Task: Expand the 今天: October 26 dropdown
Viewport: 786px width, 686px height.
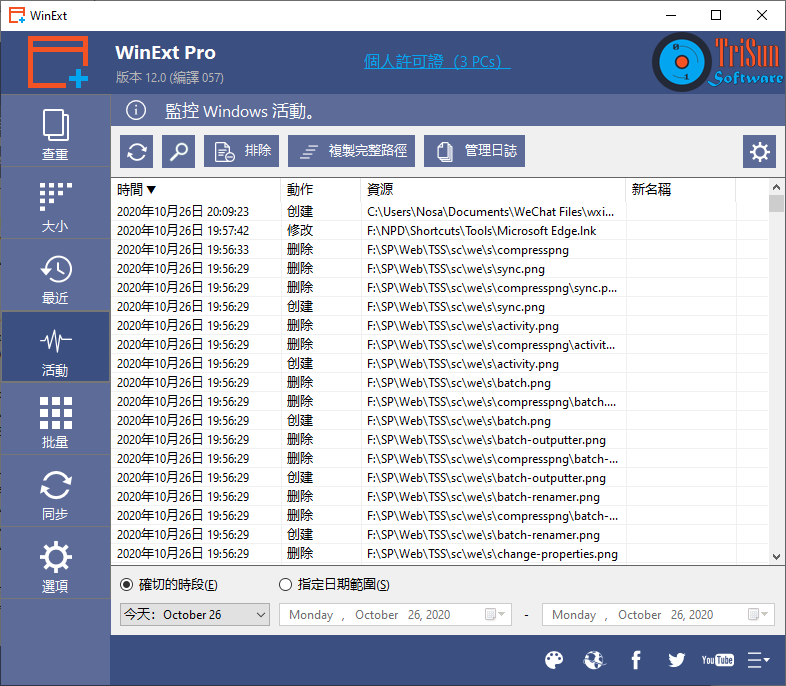Action: click(194, 614)
